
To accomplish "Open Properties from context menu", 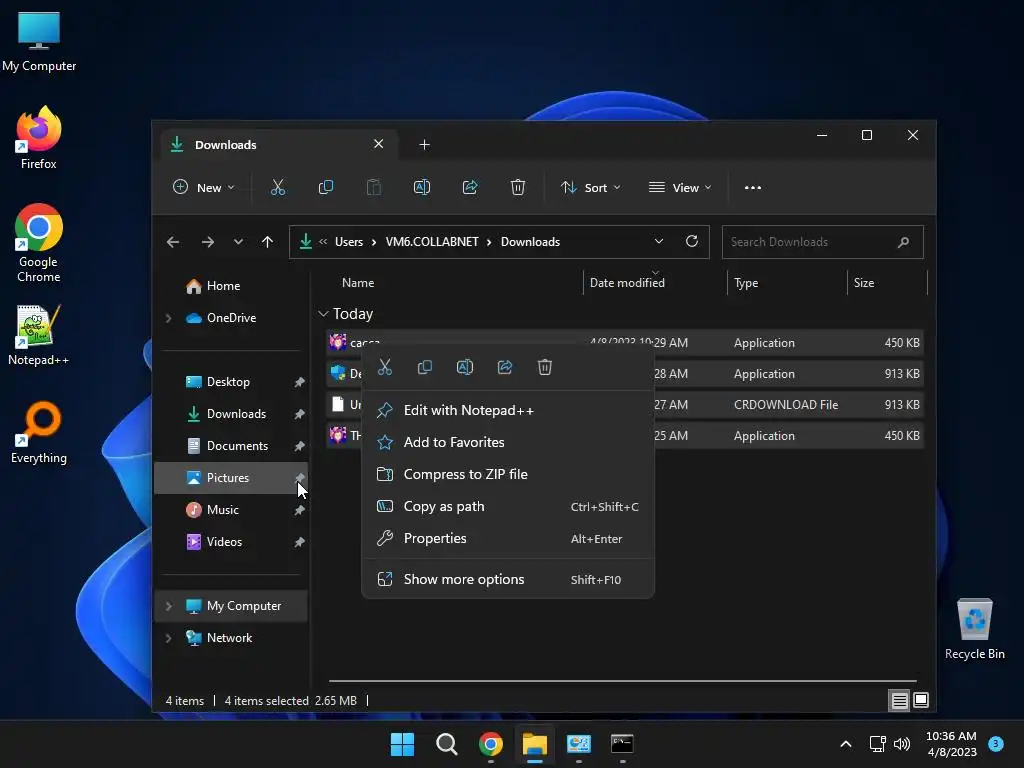I will [x=508, y=538].
